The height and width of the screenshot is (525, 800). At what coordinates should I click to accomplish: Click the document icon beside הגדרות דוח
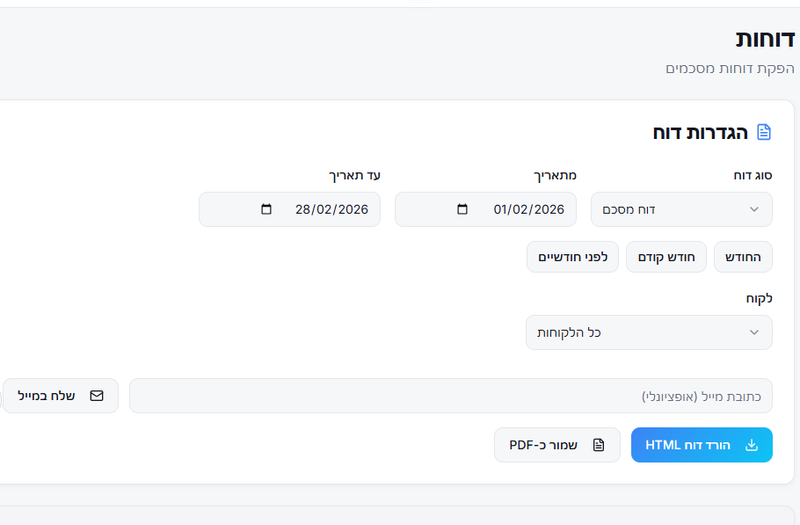pyautogui.click(x=764, y=132)
